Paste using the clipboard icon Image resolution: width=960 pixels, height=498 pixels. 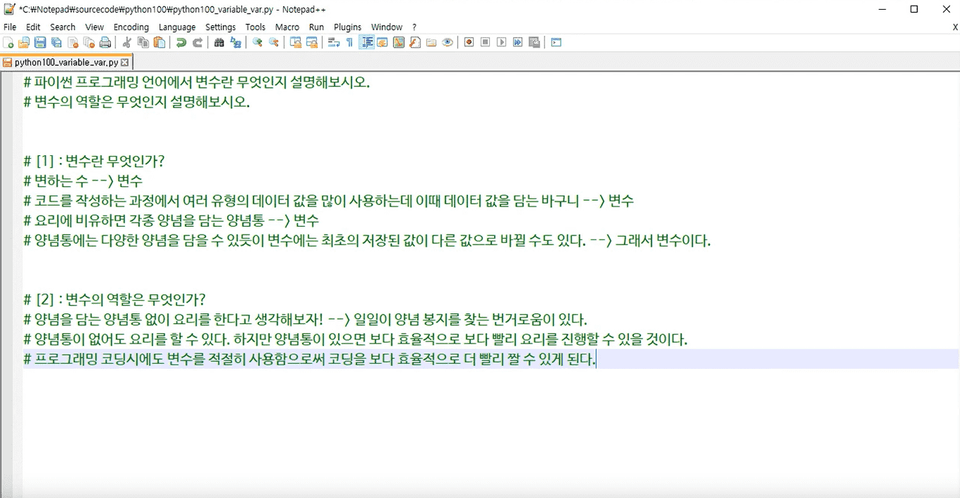point(159,42)
